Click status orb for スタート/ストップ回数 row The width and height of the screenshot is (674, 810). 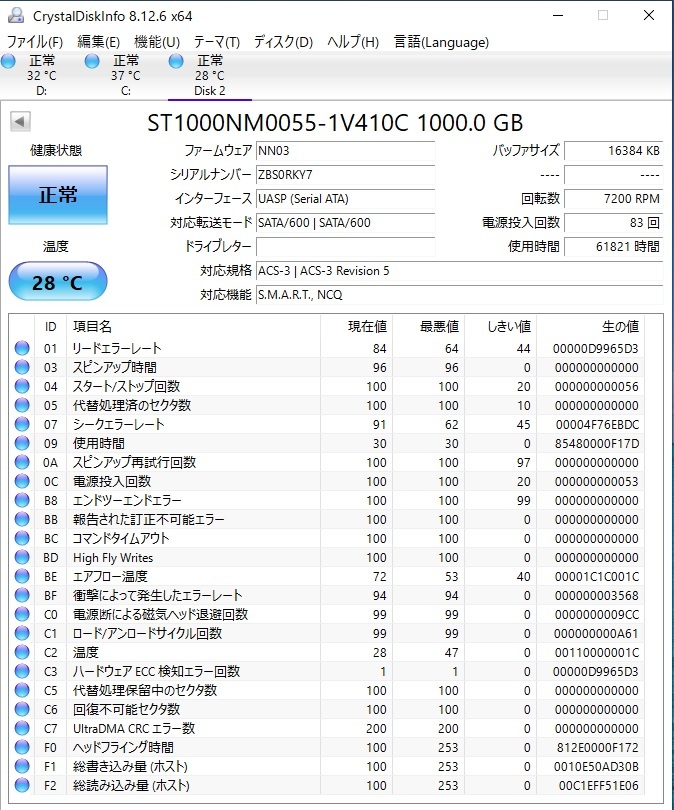point(22,386)
